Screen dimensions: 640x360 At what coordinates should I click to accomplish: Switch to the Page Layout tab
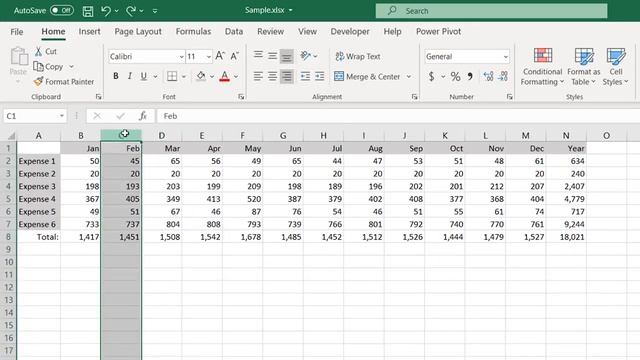tap(138, 31)
